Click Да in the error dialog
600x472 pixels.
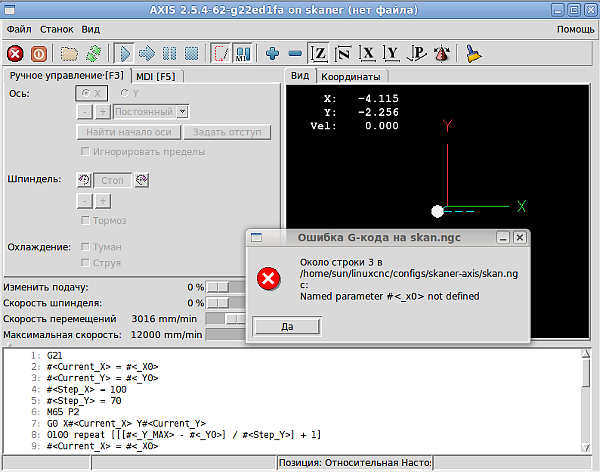[287, 327]
